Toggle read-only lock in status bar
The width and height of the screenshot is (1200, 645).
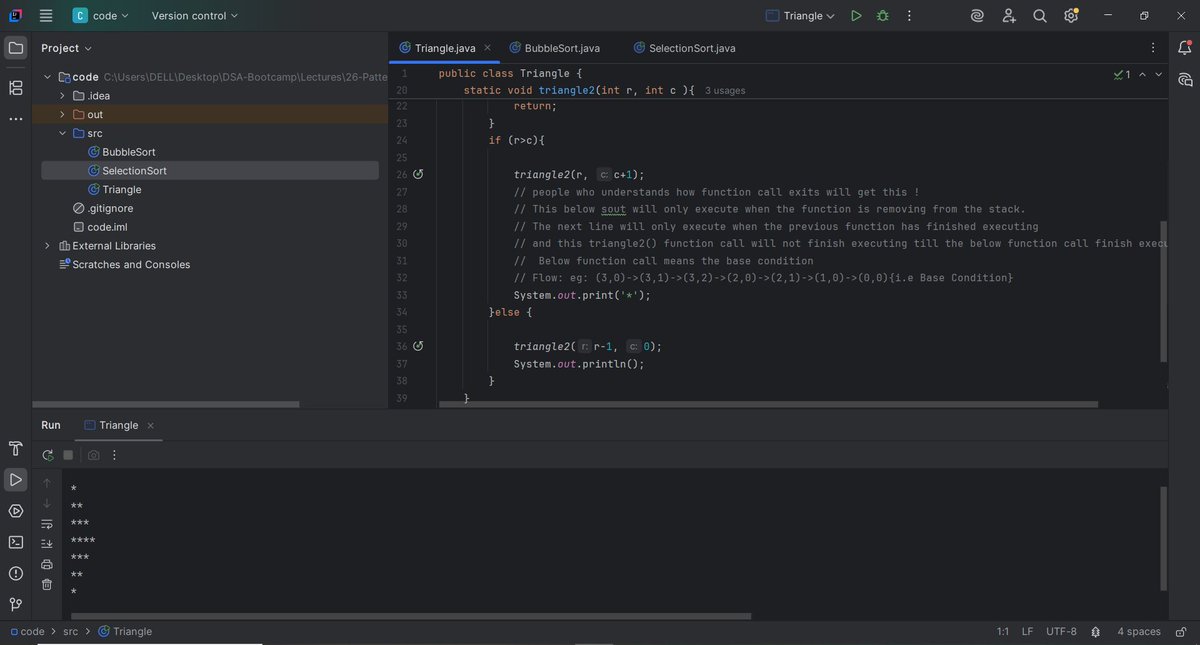pos(1181,632)
